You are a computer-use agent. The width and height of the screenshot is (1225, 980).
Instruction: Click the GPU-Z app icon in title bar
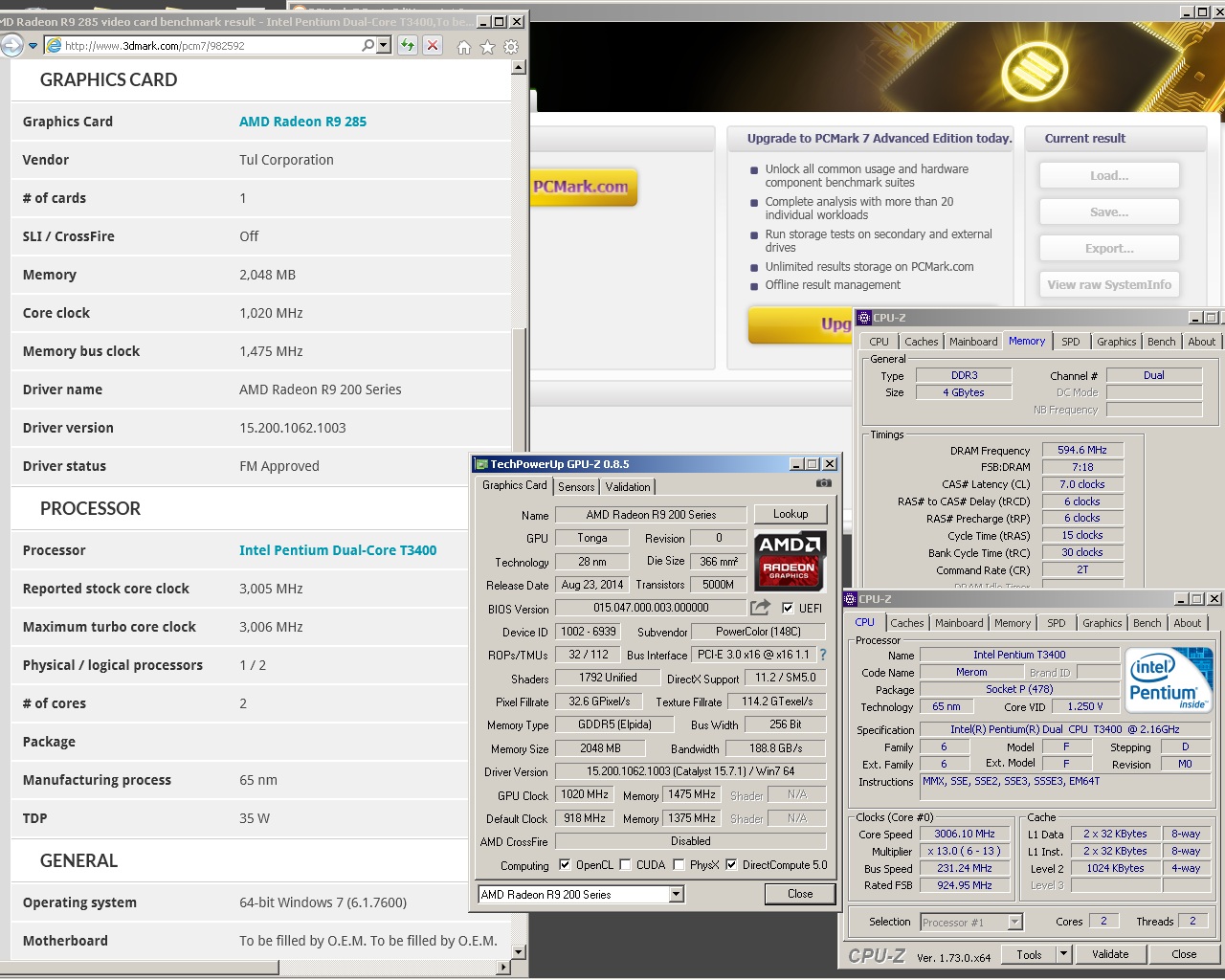pos(481,464)
